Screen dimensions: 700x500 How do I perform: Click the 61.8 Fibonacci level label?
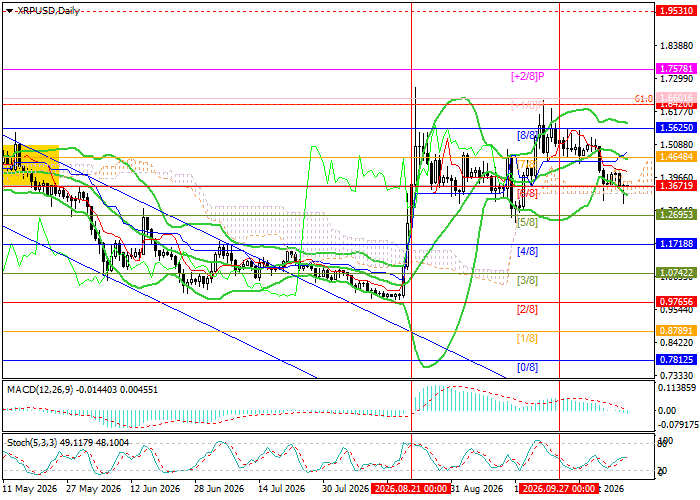tap(644, 98)
